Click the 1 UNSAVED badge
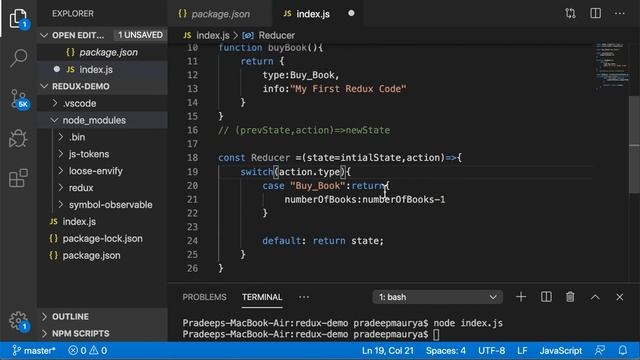 click(140, 35)
